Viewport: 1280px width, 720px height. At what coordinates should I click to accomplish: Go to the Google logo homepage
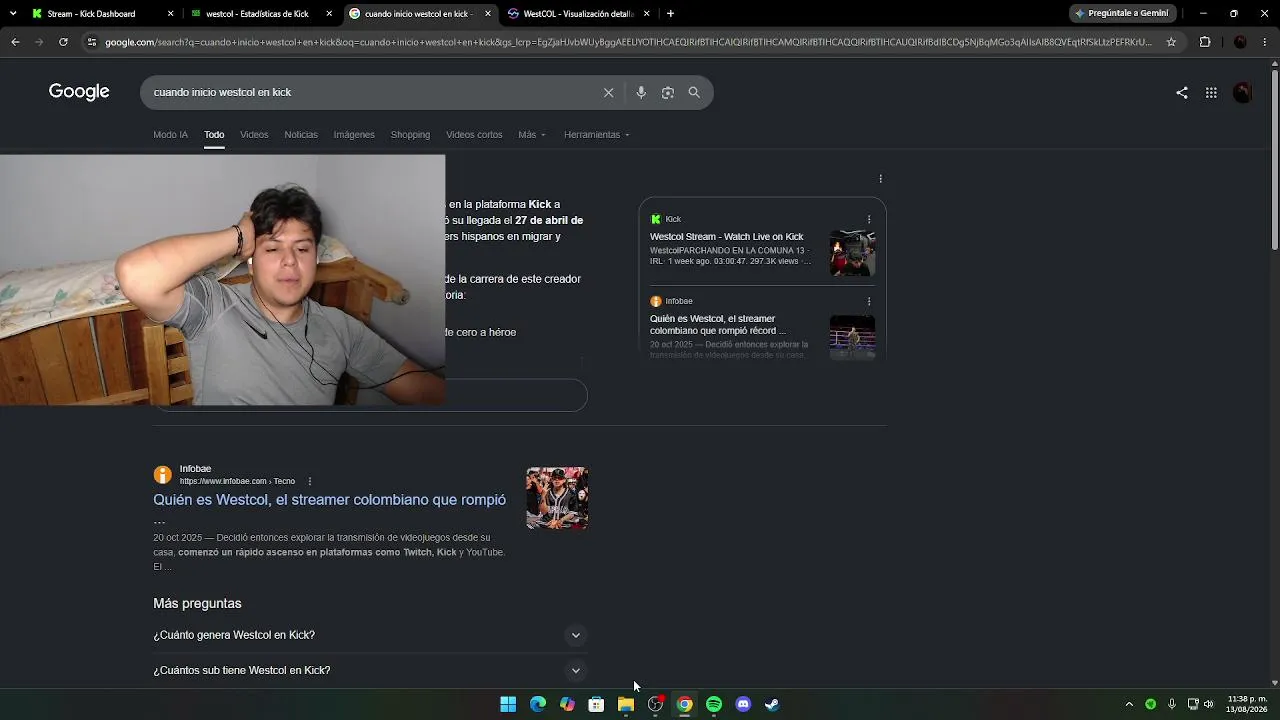click(x=79, y=92)
